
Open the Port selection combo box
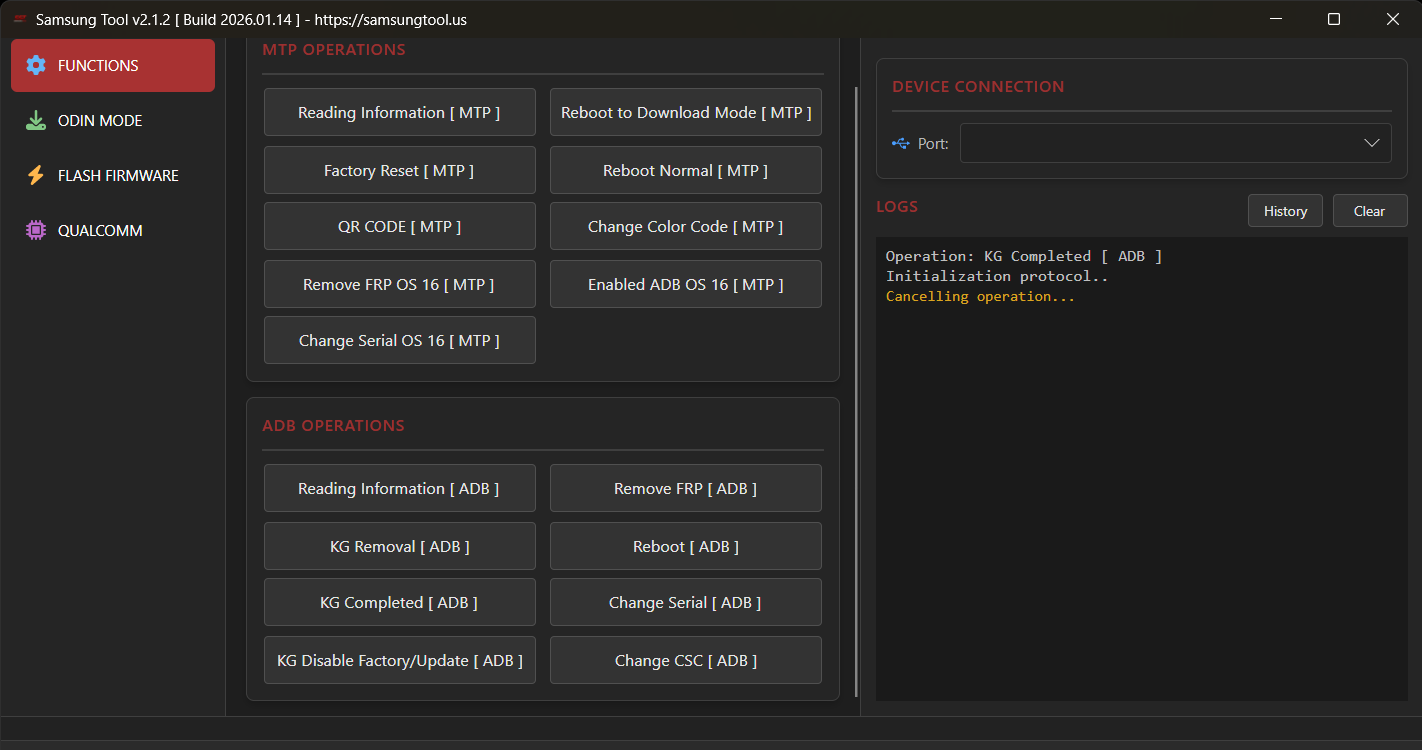coord(1160,143)
